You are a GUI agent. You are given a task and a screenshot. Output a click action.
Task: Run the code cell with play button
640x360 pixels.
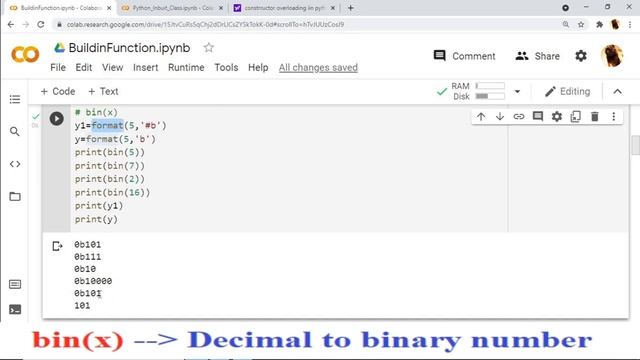56,119
